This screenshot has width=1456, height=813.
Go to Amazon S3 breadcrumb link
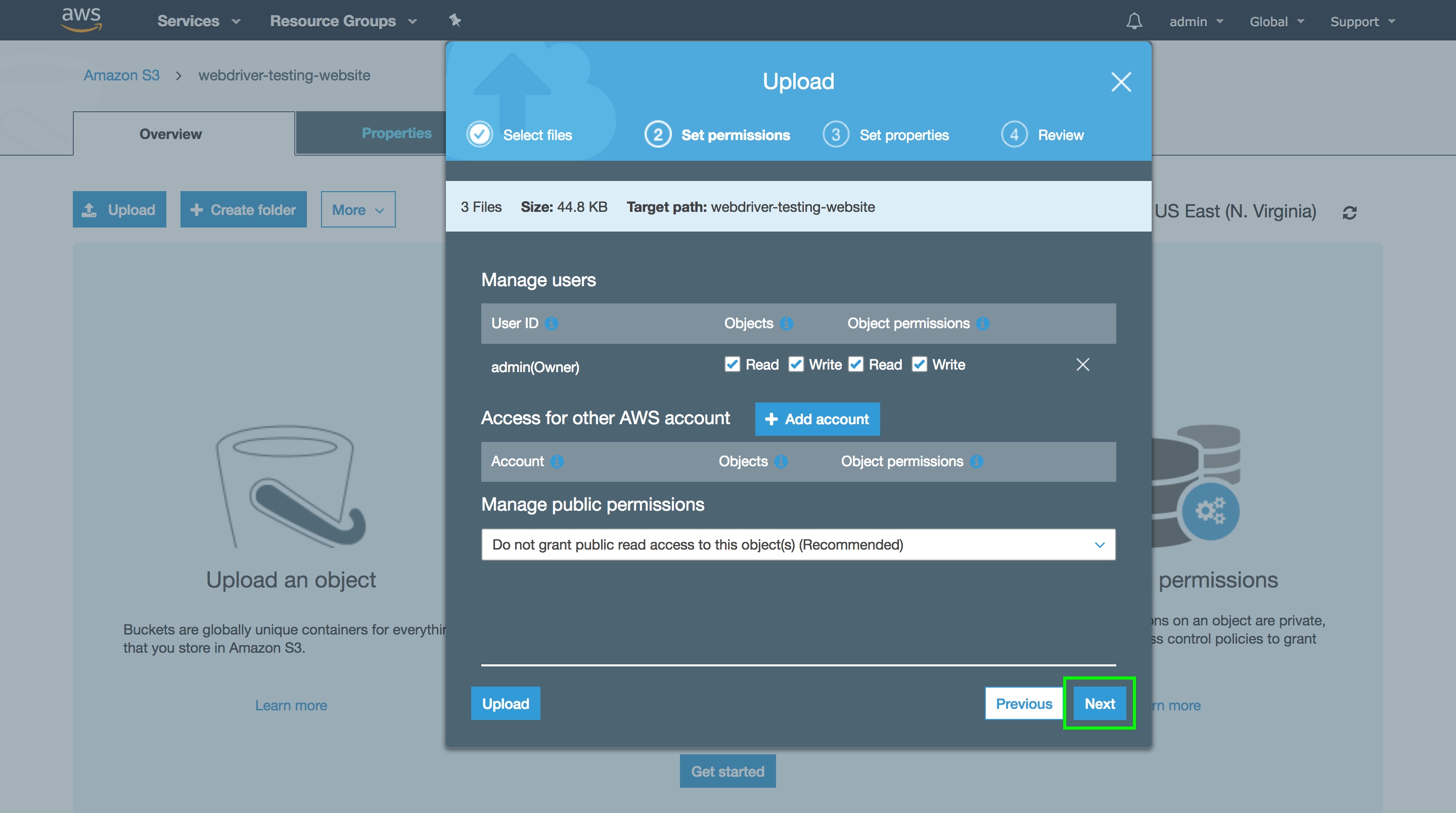tap(121, 75)
